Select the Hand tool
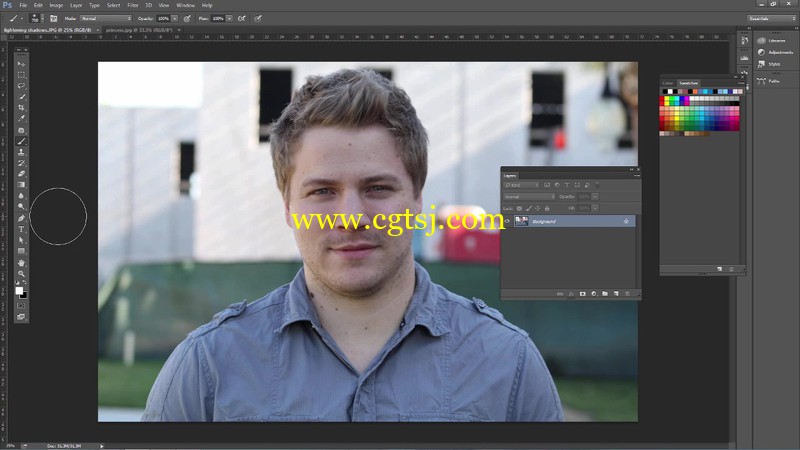 (21, 263)
